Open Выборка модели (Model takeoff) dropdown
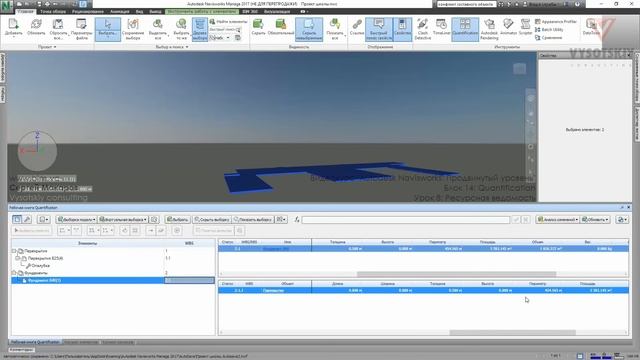The width and height of the screenshot is (640, 360). 76,220
